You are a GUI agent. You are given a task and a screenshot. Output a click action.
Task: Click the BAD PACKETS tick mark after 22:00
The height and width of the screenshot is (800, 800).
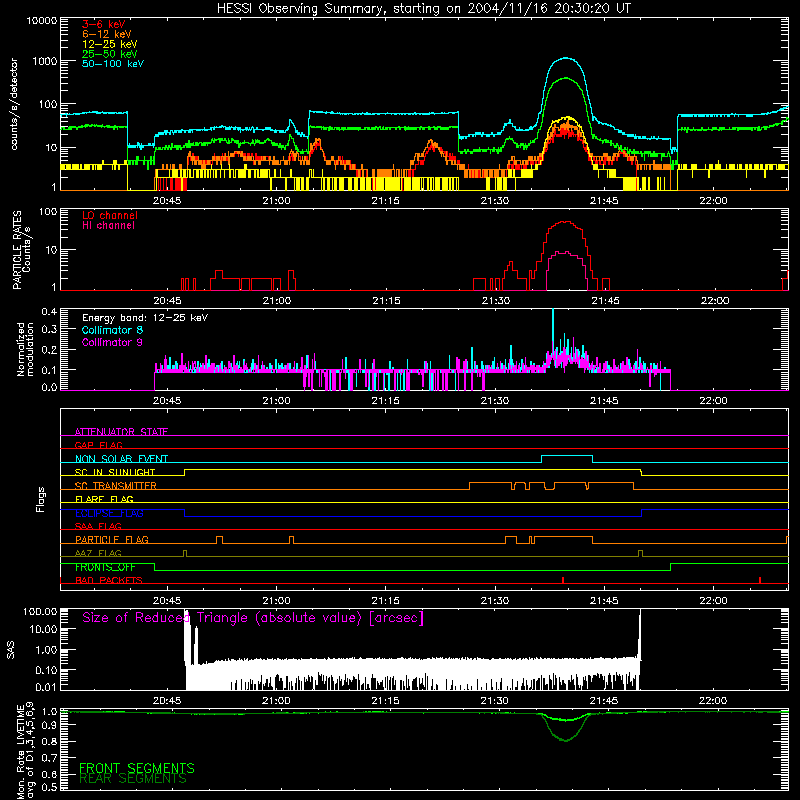pos(760,580)
